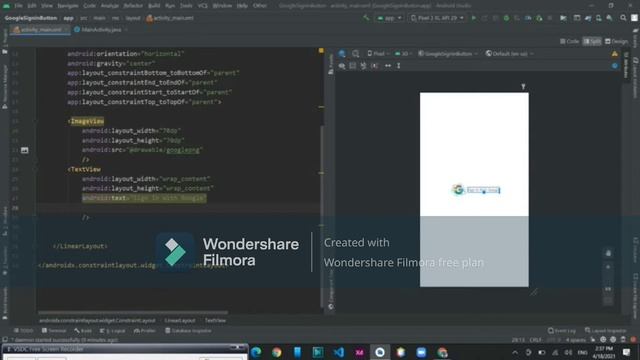640x360 pixels.
Task: Open the Device Manager phone icon
Action: pyautogui.click(x=598, y=18)
